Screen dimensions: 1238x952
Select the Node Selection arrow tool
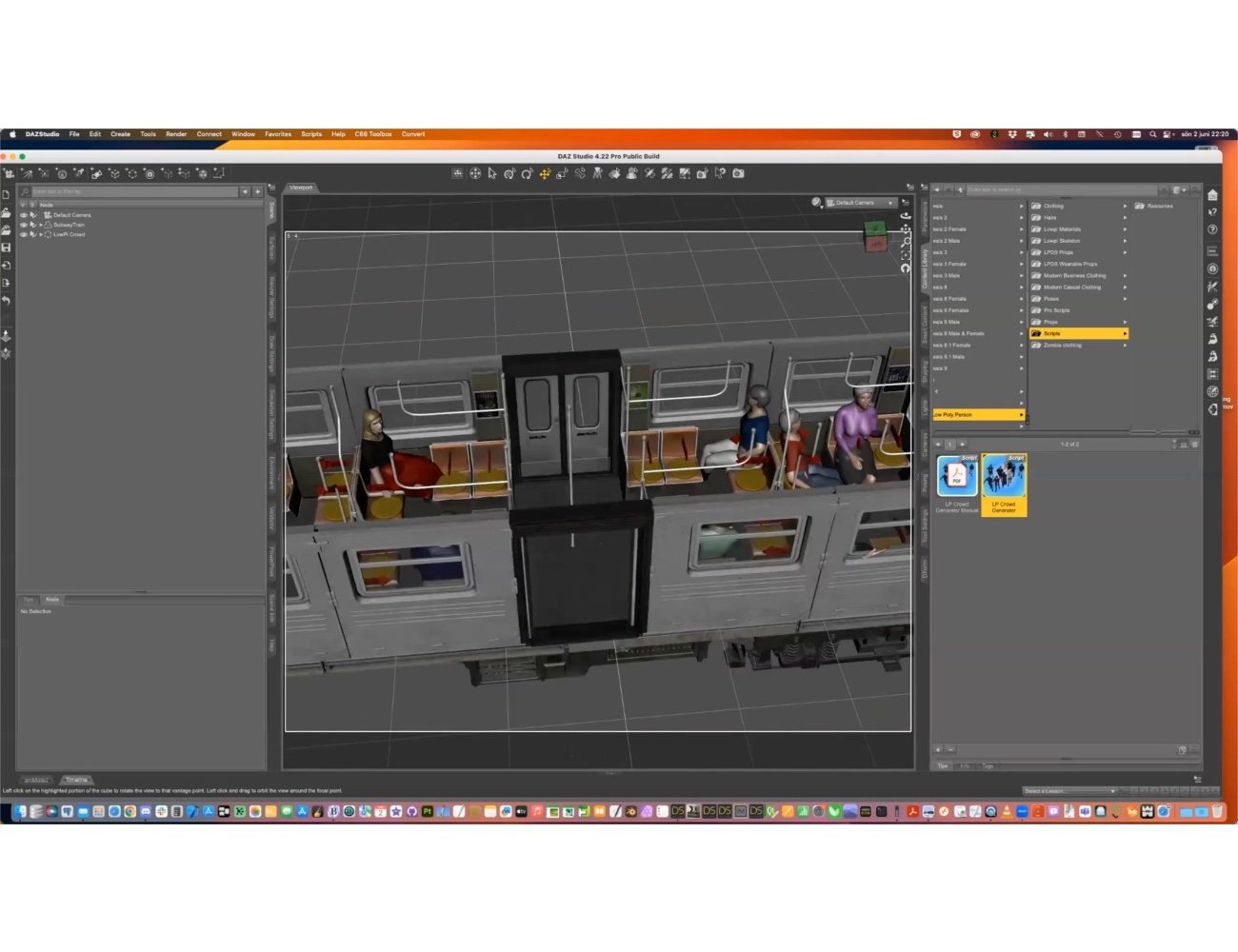493,173
